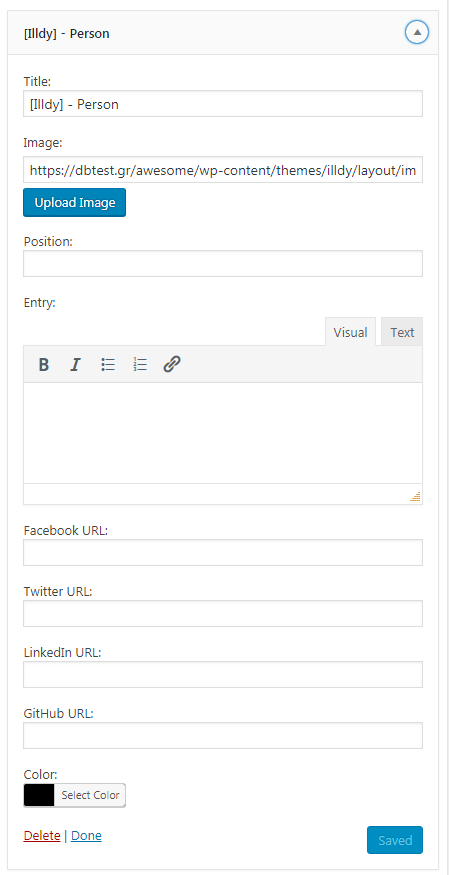Click the Done link
Viewport: 449px width, 875px height.
[86, 835]
